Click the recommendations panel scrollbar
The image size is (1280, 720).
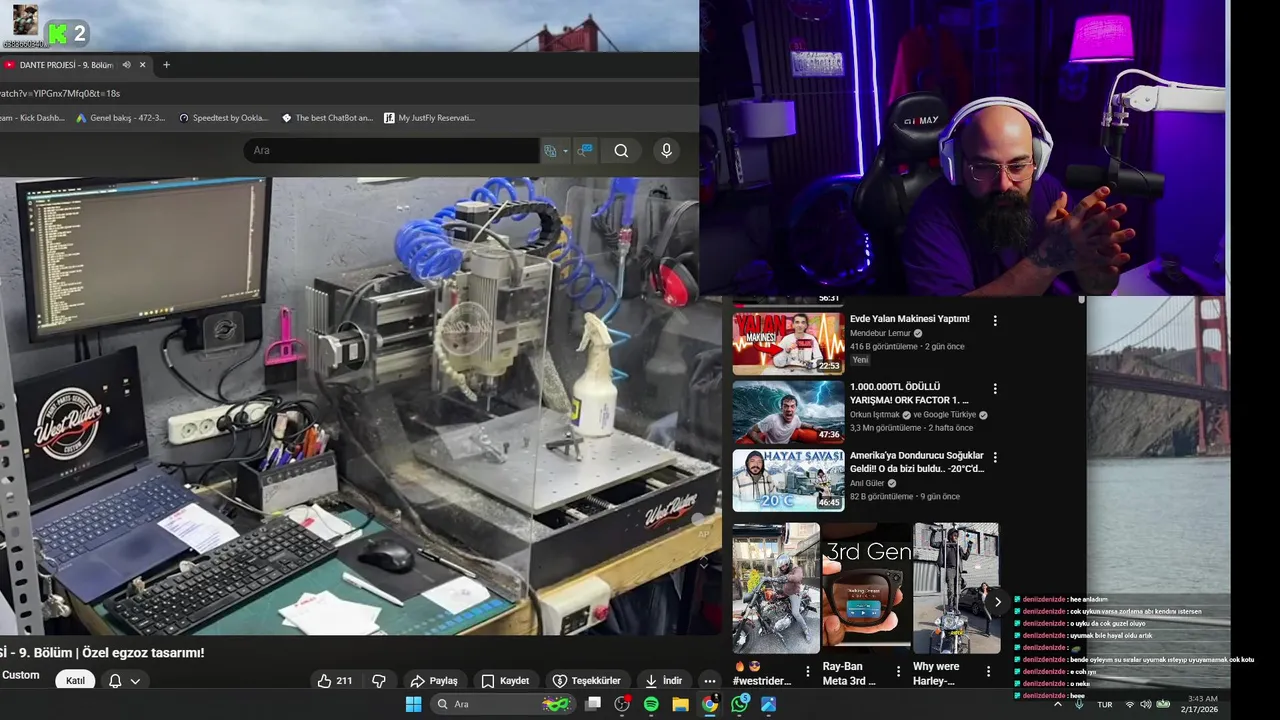coord(1081,300)
